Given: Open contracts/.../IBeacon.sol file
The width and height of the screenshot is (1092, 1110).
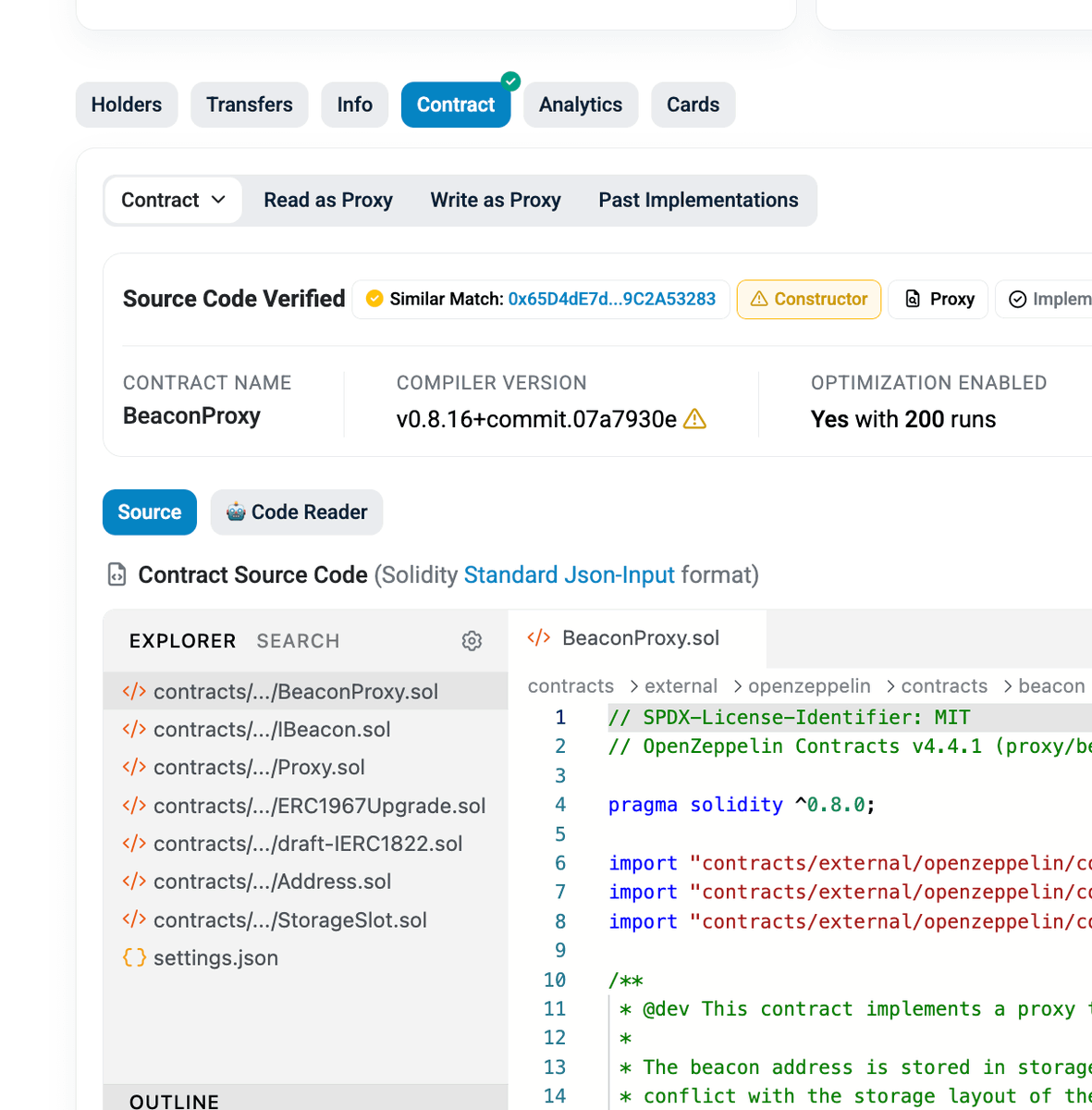Looking at the screenshot, I should click(x=306, y=730).
